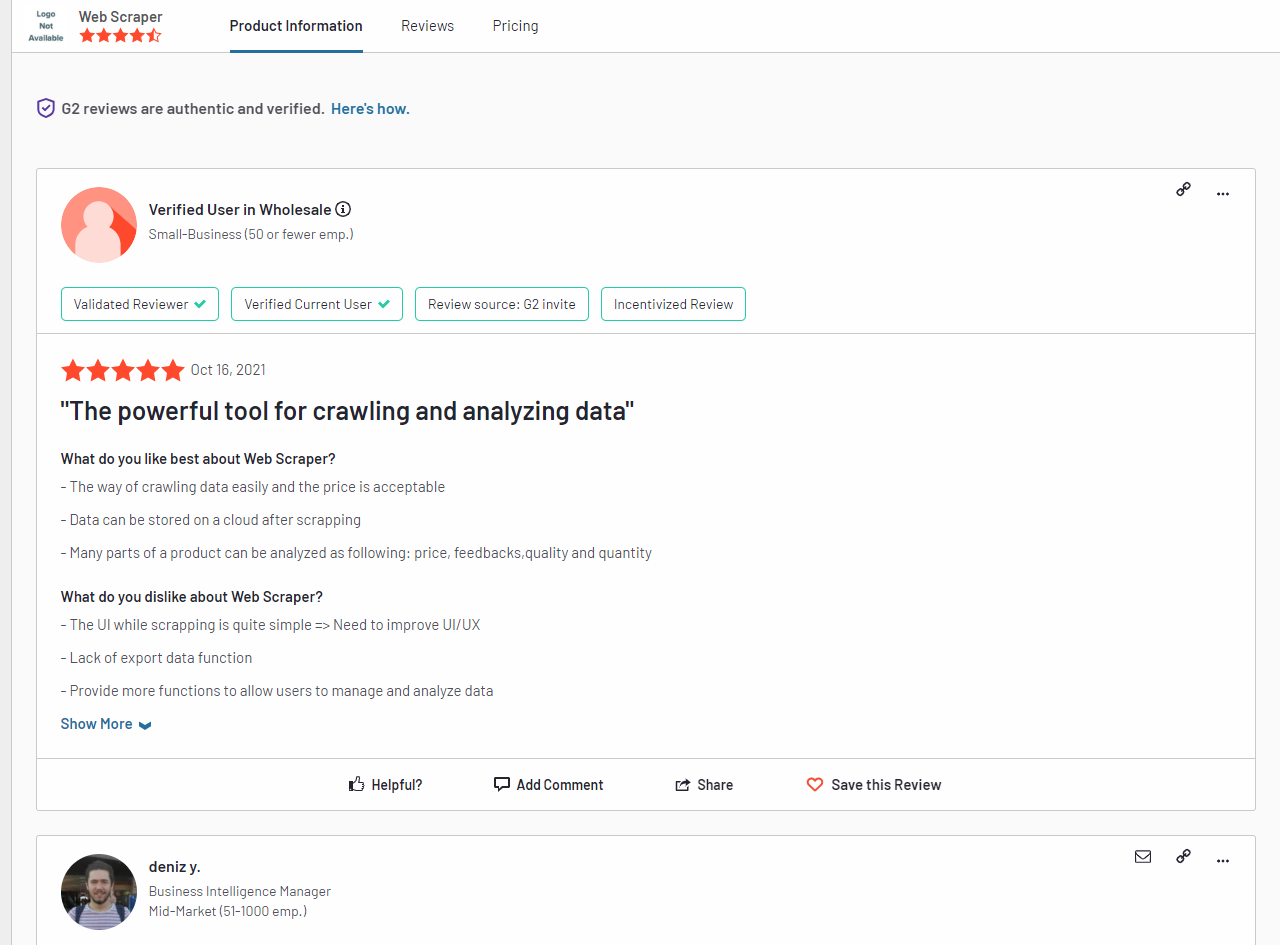Screen dimensions: 1280x945
Task: Click the Verified Current User badge
Action: coord(317,304)
